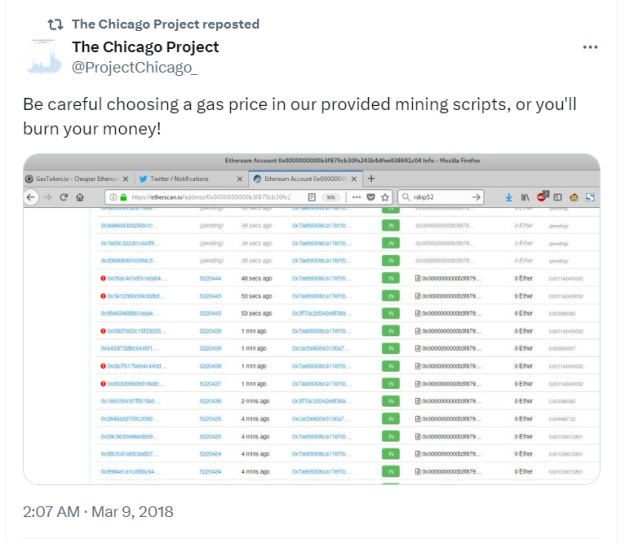Click the downloads arrow icon

click(509, 197)
